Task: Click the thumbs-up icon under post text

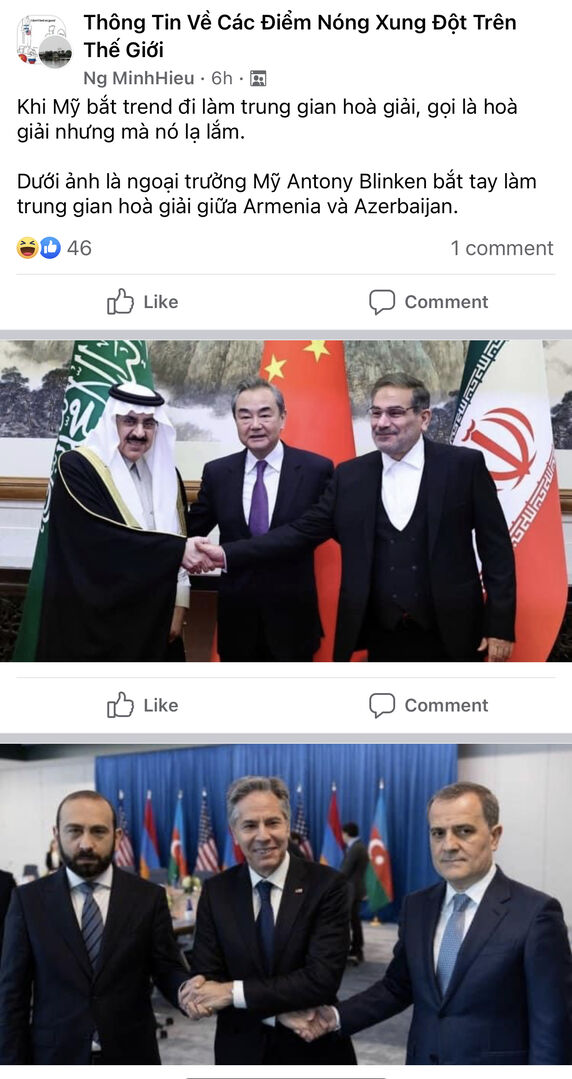Action: [x=120, y=301]
